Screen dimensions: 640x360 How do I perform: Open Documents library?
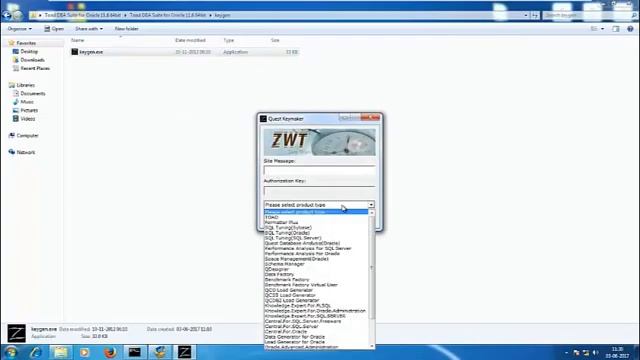pos(33,93)
